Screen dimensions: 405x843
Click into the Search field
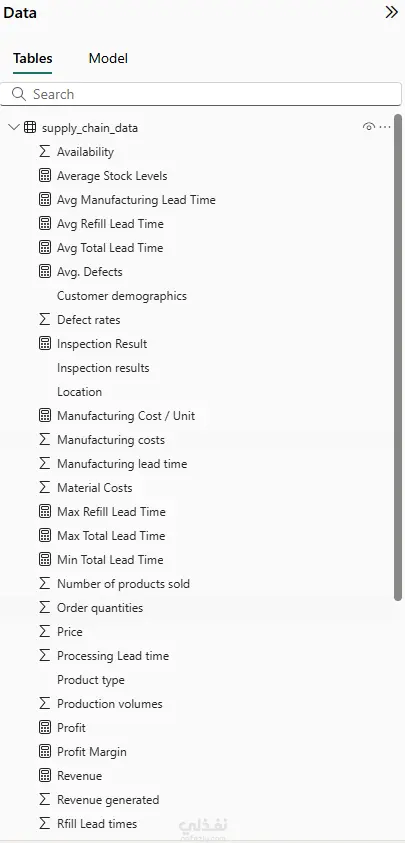click(201, 94)
